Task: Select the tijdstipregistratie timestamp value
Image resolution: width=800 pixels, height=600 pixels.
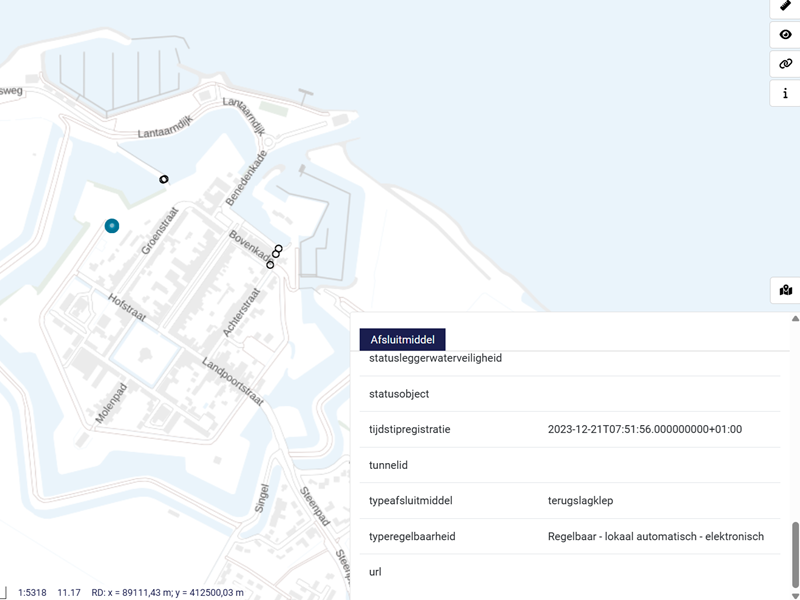Action: [x=645, y=429]
